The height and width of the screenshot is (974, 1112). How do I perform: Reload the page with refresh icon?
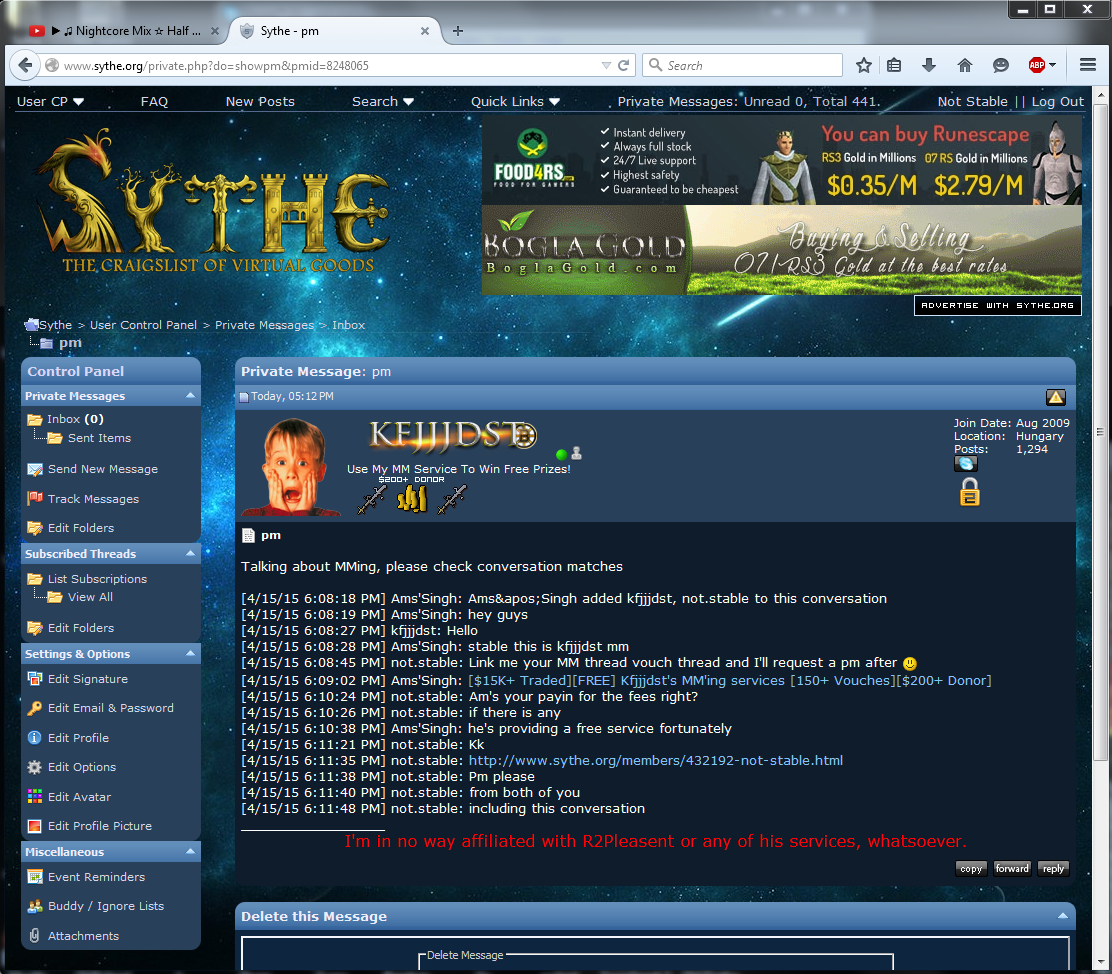(x=623, y=65)
